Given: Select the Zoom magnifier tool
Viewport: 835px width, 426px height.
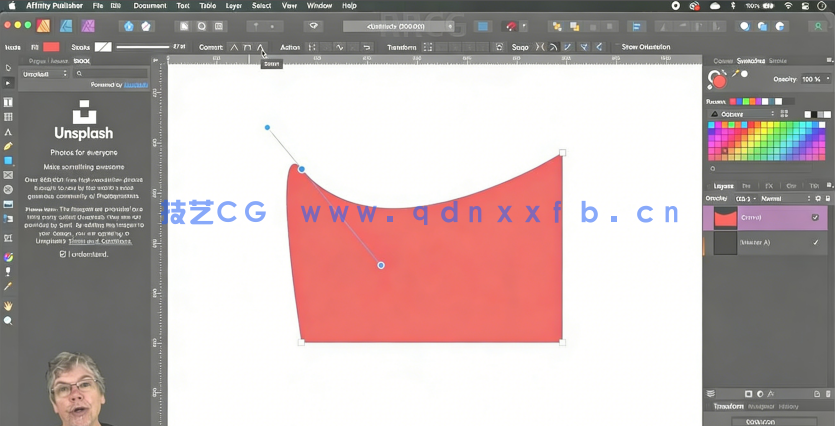Looking at the screenshot, I should [8, 321].
